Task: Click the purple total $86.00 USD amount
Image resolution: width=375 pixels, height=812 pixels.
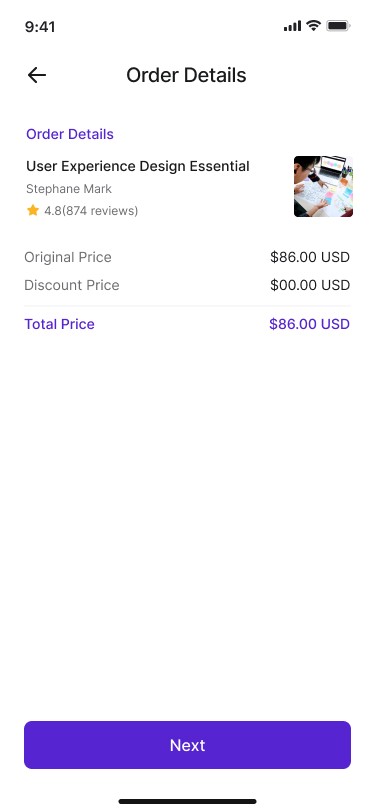Action: coord(309,324)
